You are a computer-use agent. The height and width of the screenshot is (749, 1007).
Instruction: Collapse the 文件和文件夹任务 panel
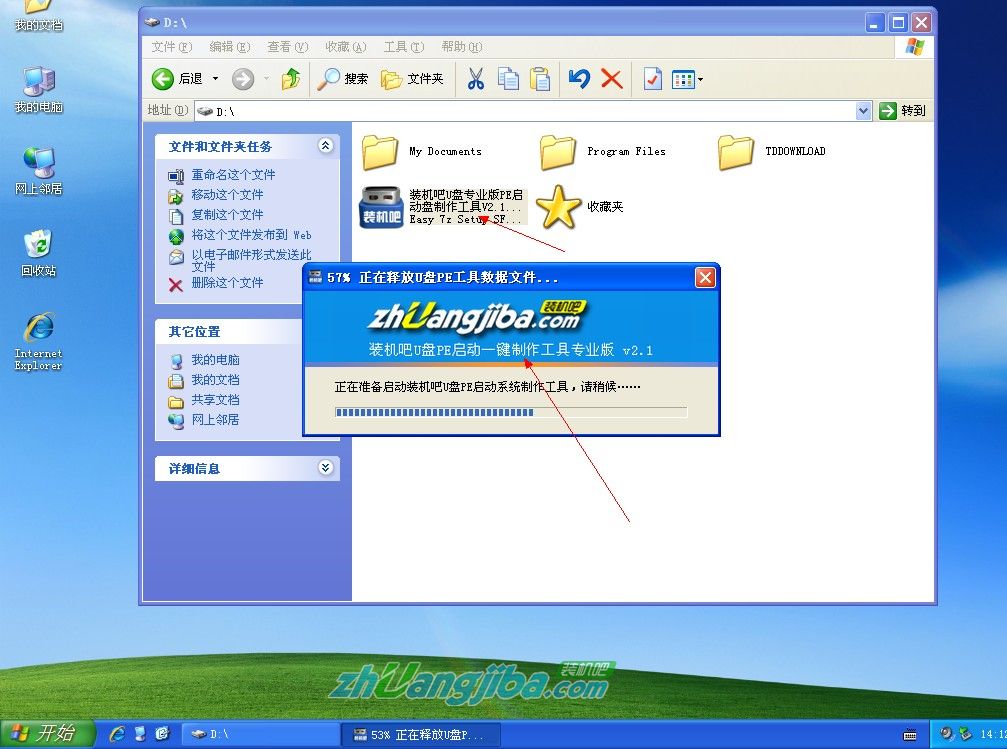325,146
